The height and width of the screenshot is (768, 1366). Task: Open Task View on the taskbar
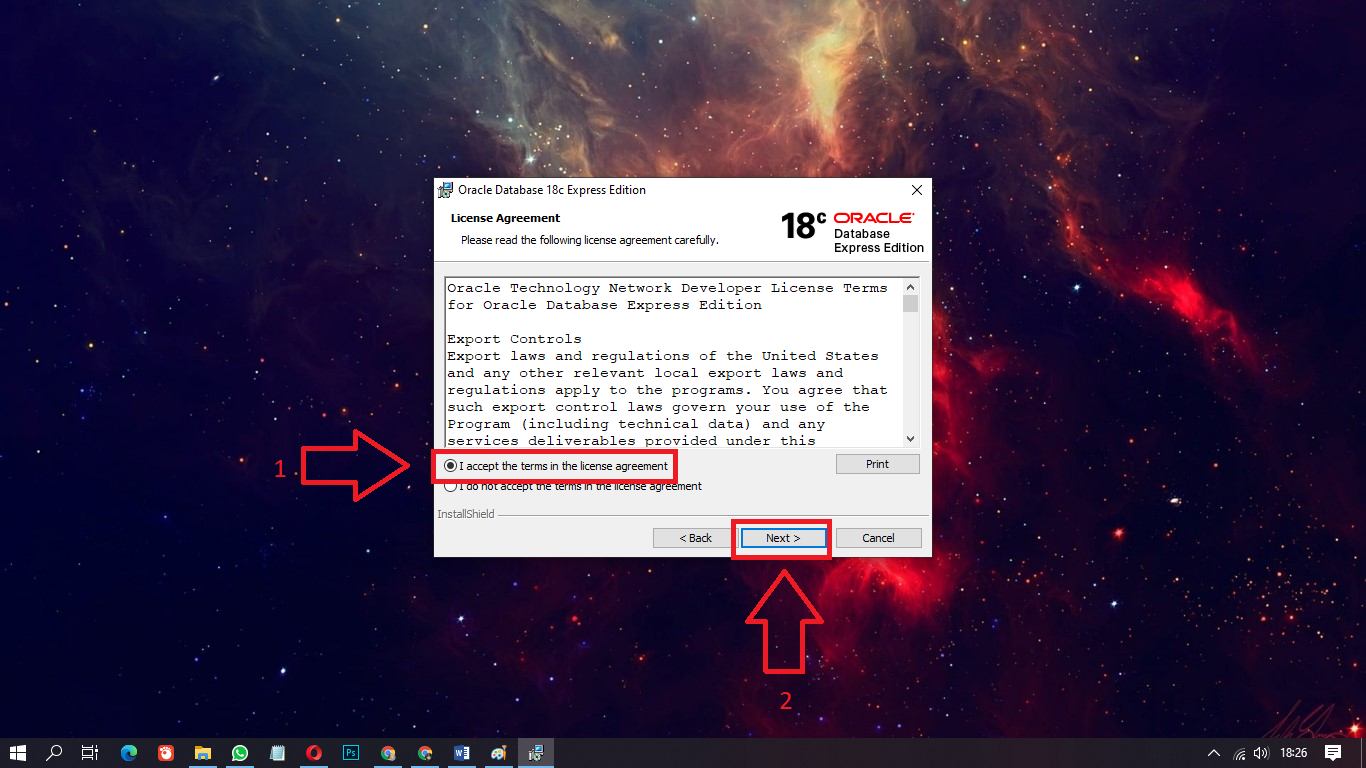(x=90, y=753)
